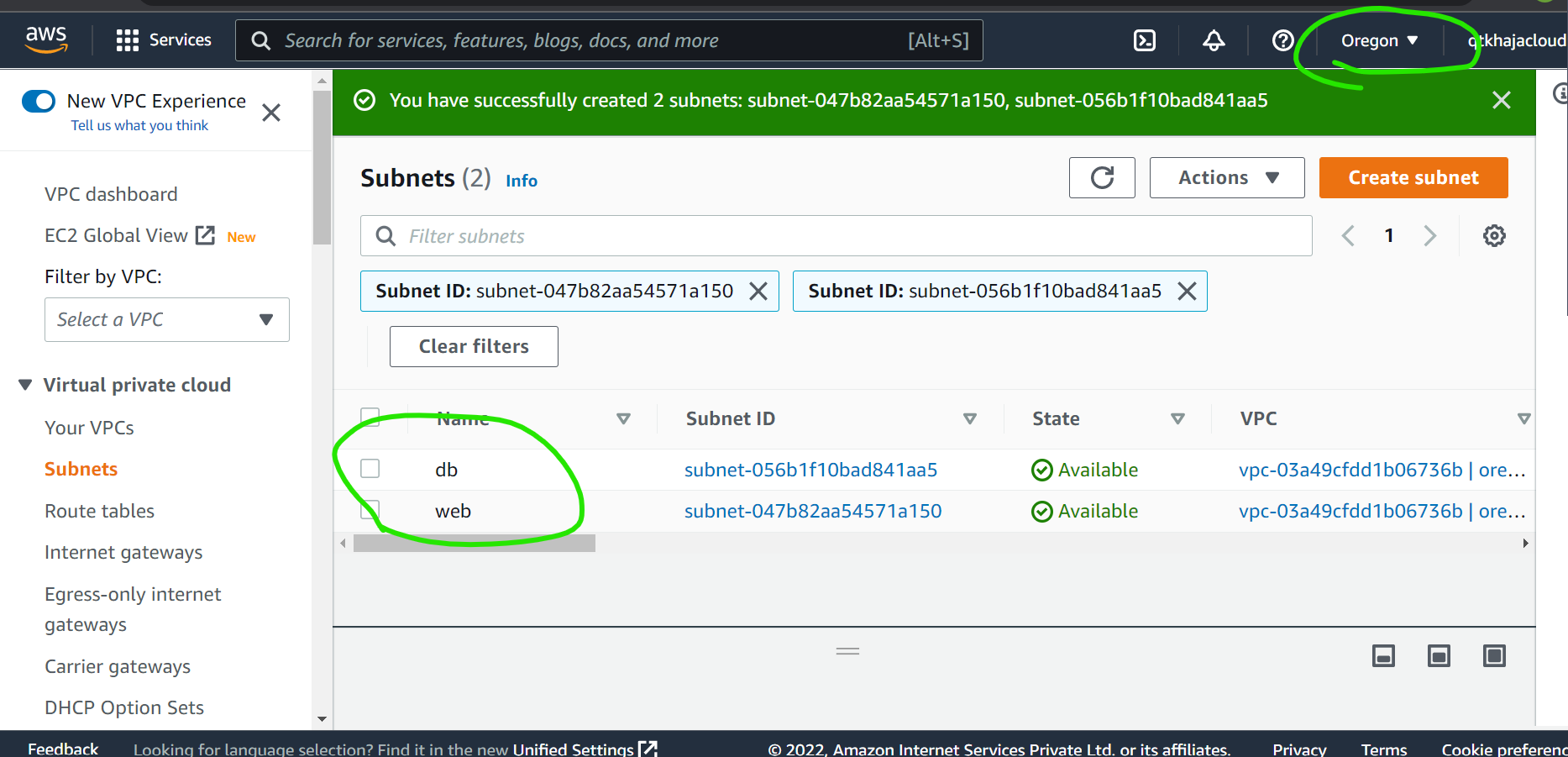Refresh the subnets list
The image size is (1568, 757).
point(1102,177)
